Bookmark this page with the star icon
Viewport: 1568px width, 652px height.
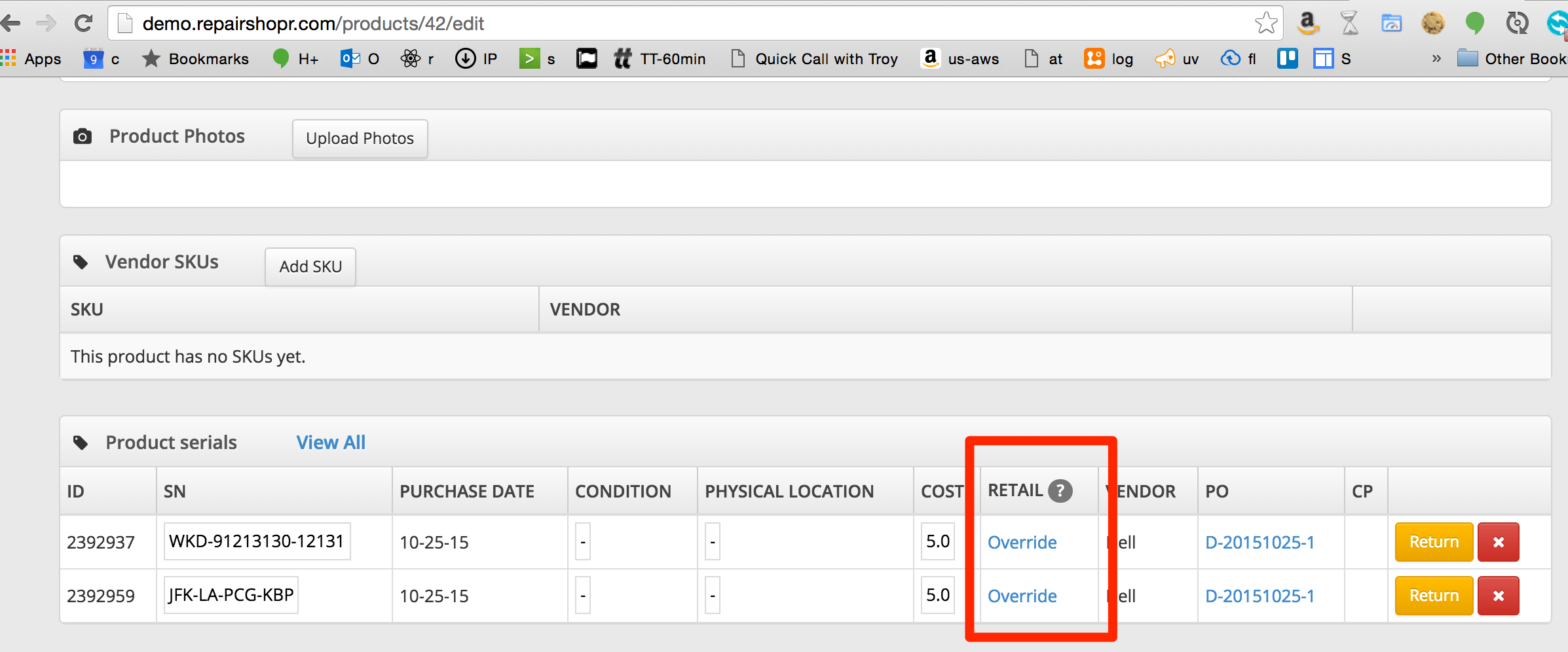tap(1265, 24)
